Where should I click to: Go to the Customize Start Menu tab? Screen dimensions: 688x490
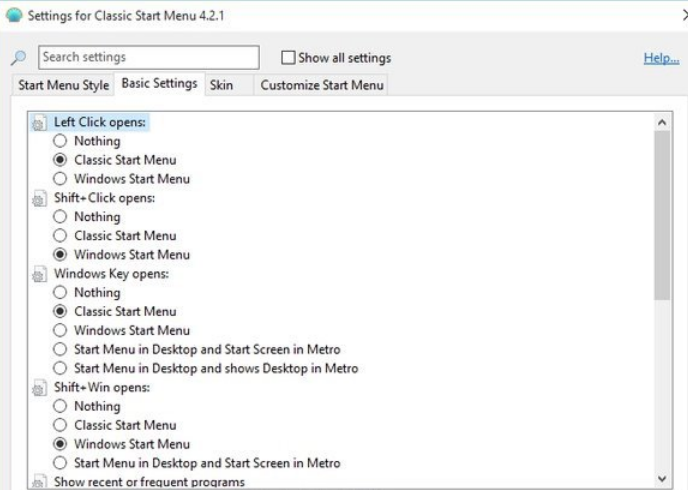coord(322,85)
